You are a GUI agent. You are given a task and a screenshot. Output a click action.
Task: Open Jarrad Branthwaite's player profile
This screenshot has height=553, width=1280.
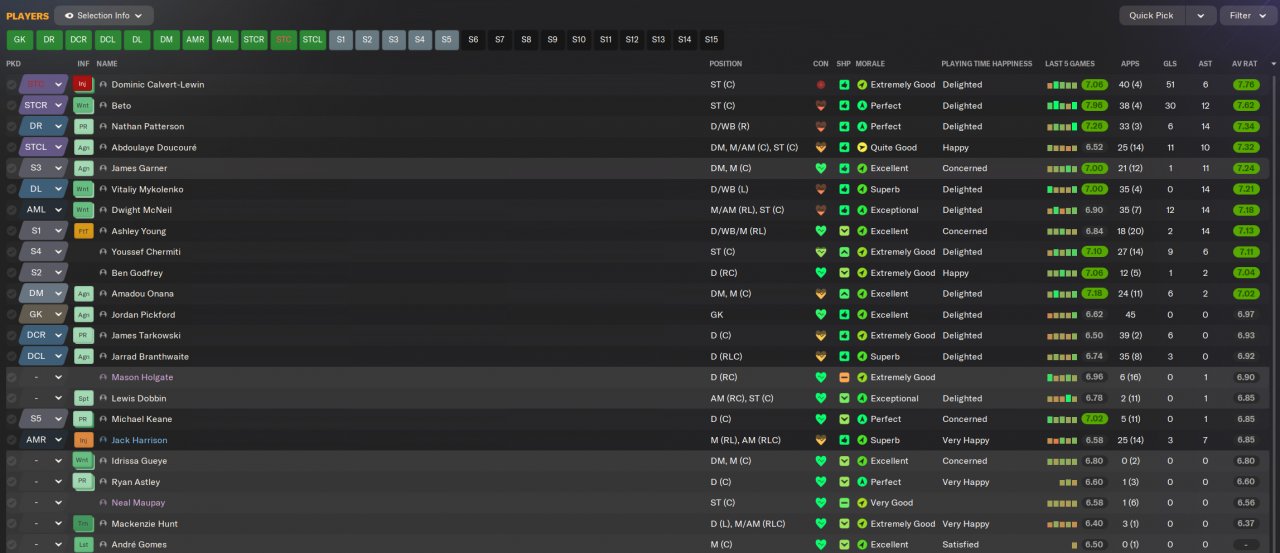coord(150,357)
